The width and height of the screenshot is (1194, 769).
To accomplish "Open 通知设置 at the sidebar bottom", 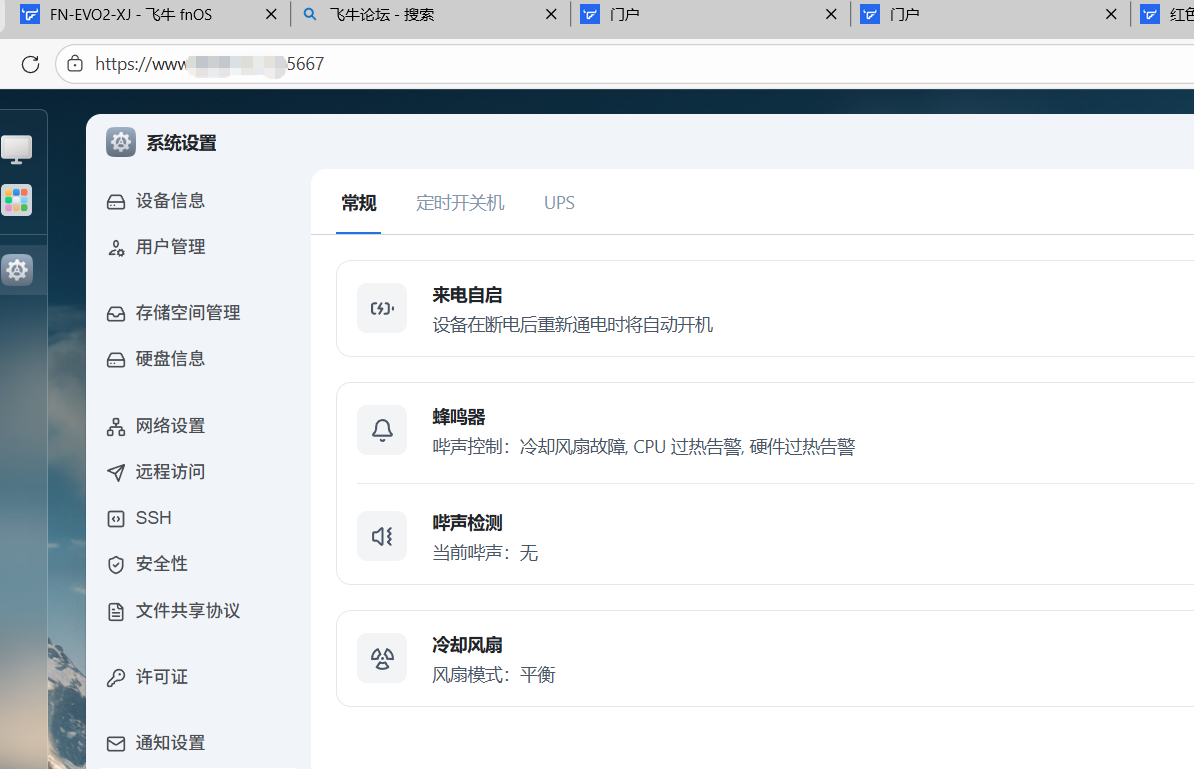I will tap(168, 742).
